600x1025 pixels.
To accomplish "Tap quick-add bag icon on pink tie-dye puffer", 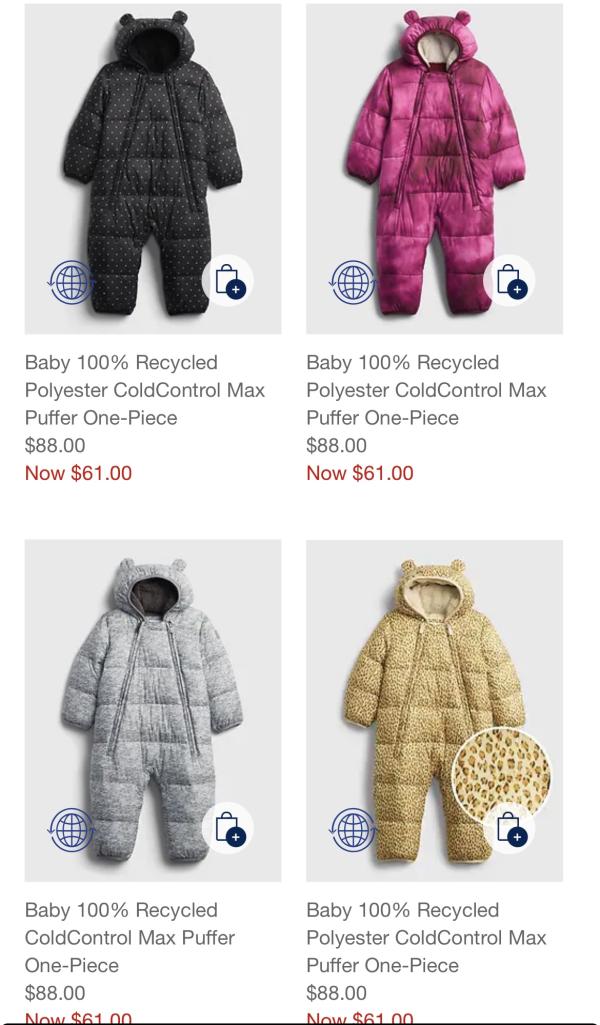I will point(509,280).
